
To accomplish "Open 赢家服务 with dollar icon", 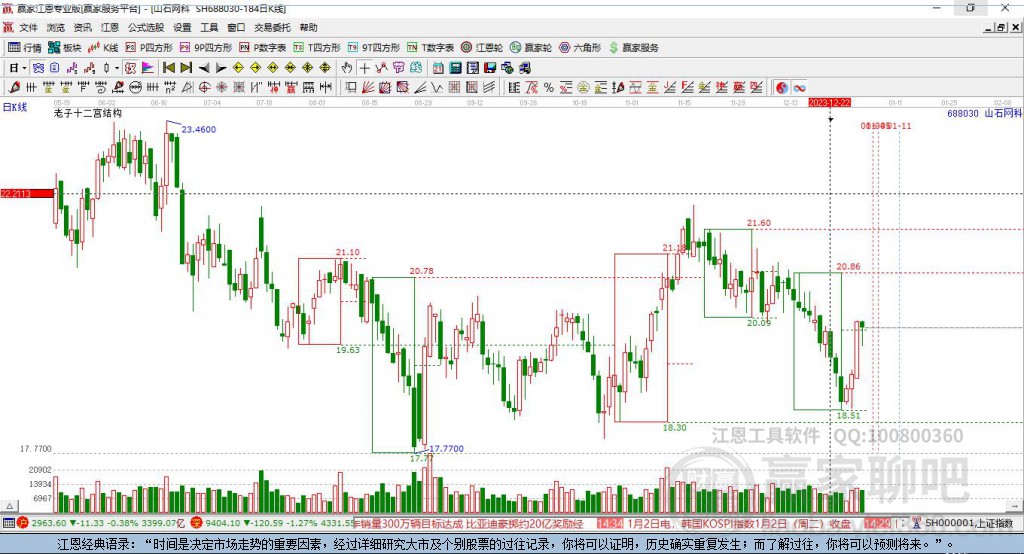I will pyautogui.click(x=633, y=48).
